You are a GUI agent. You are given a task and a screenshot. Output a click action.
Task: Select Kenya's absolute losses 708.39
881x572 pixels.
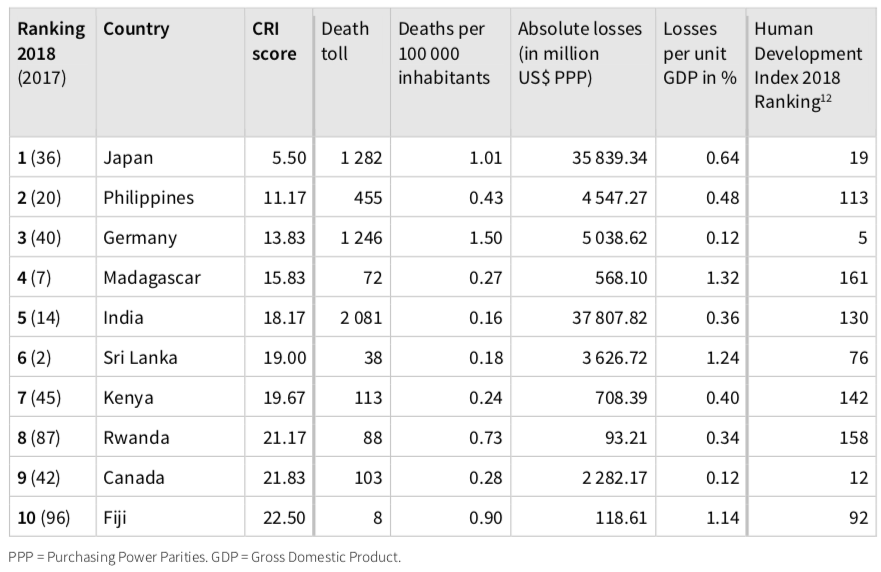click(x=617, y=397)
